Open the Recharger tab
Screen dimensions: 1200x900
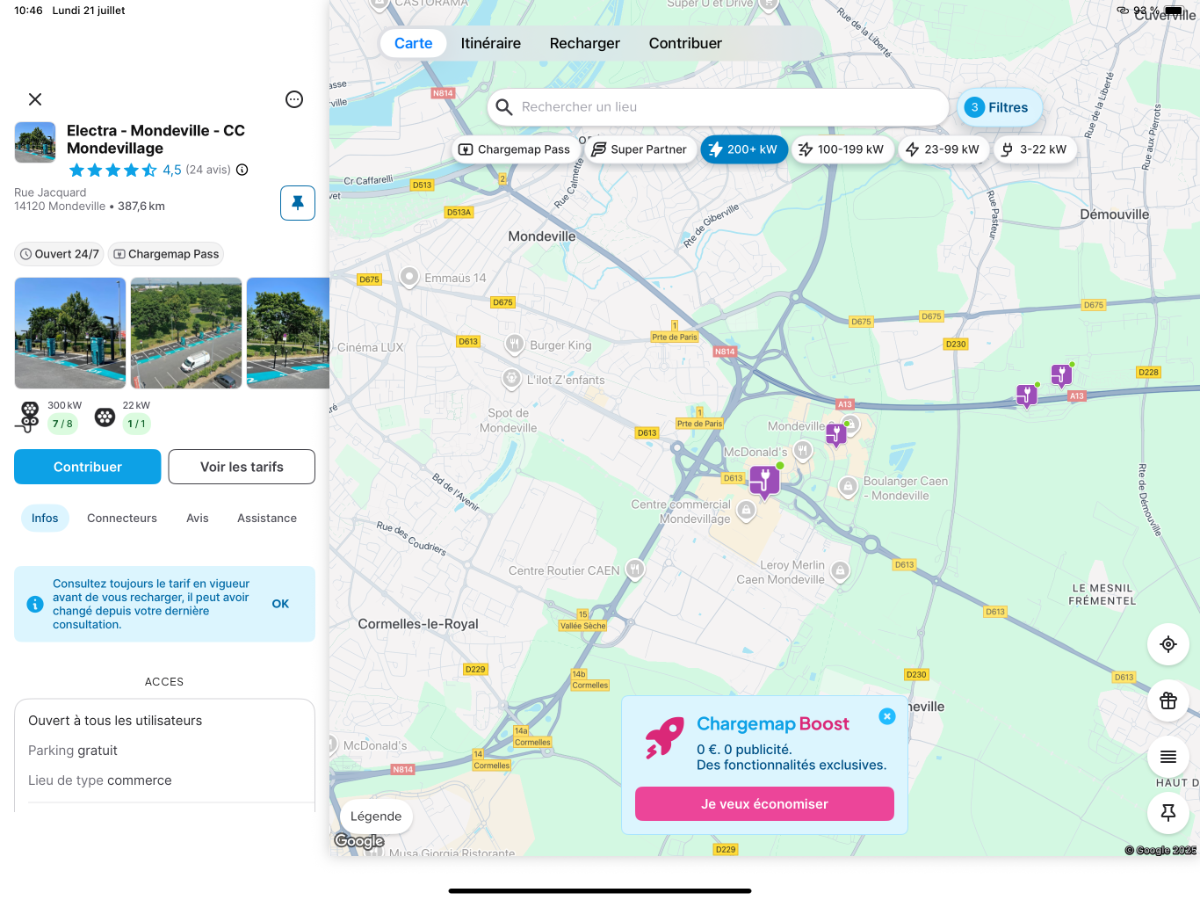tap(585, 43)
